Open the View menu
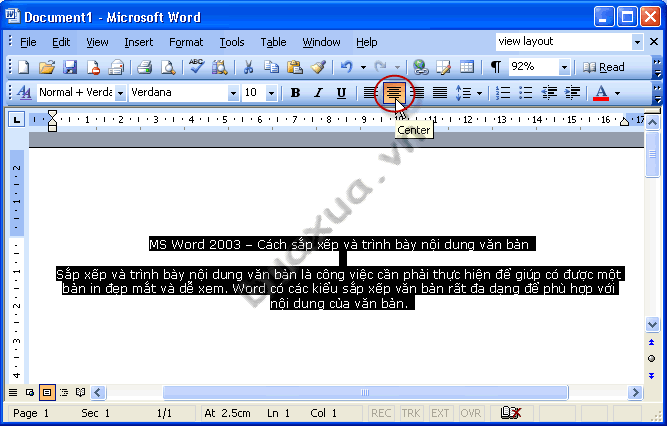 pos(97,42)
